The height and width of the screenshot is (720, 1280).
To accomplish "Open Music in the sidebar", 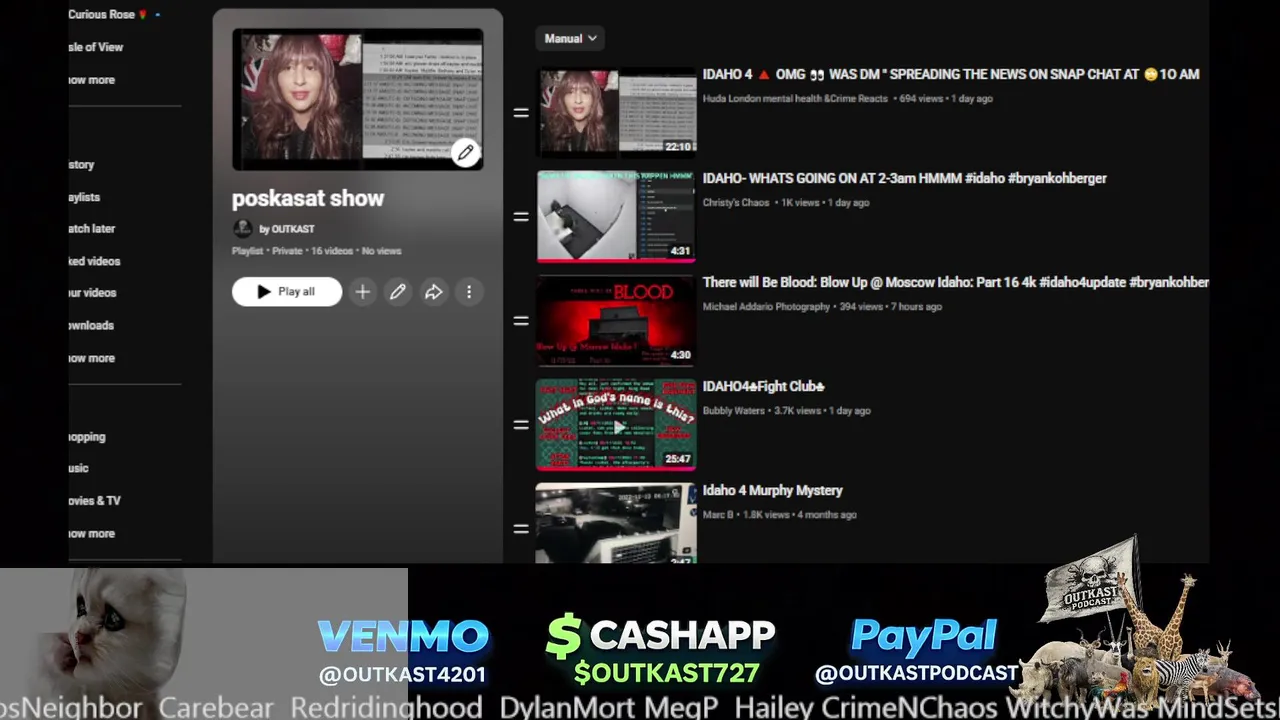I will [79, 468].
